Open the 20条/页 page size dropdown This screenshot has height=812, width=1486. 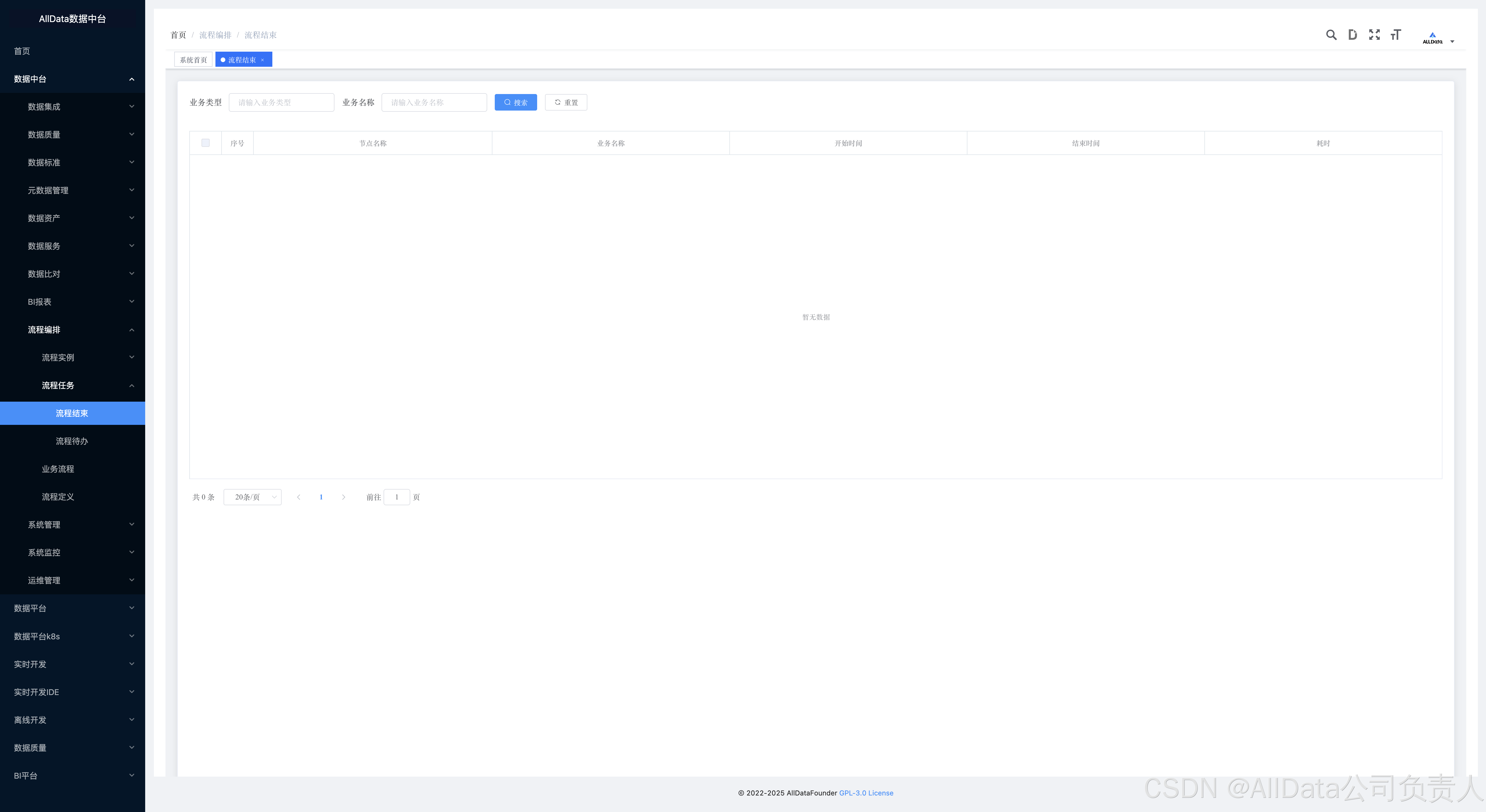[252, 497]
